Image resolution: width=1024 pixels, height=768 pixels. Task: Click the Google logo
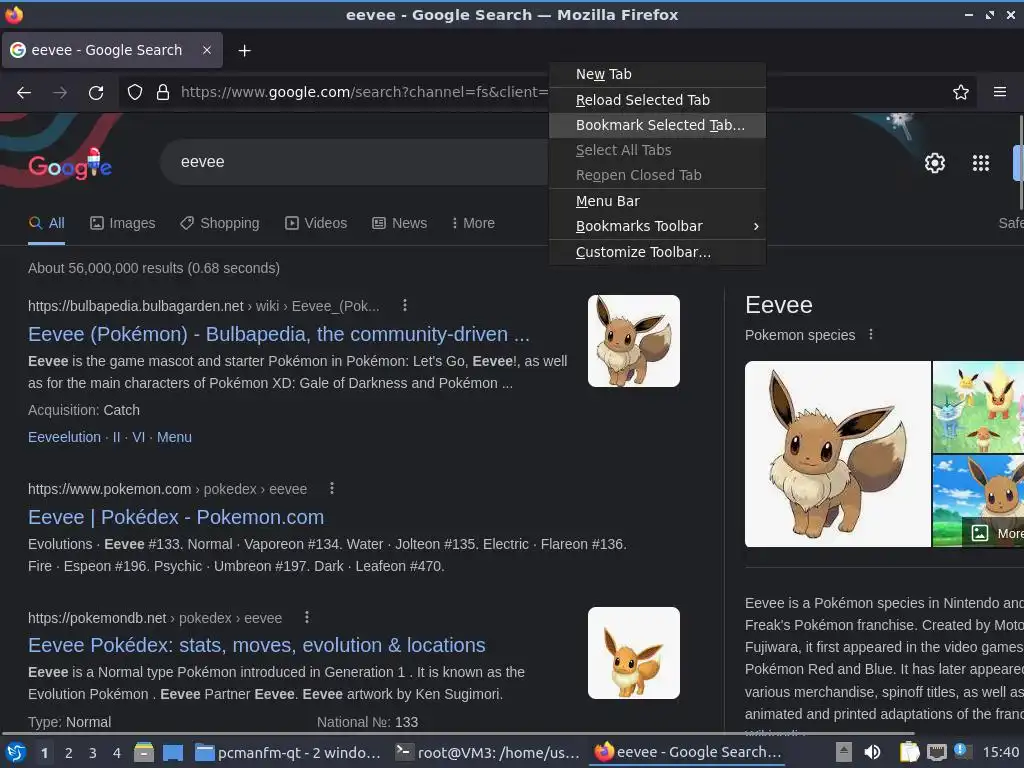70,165
